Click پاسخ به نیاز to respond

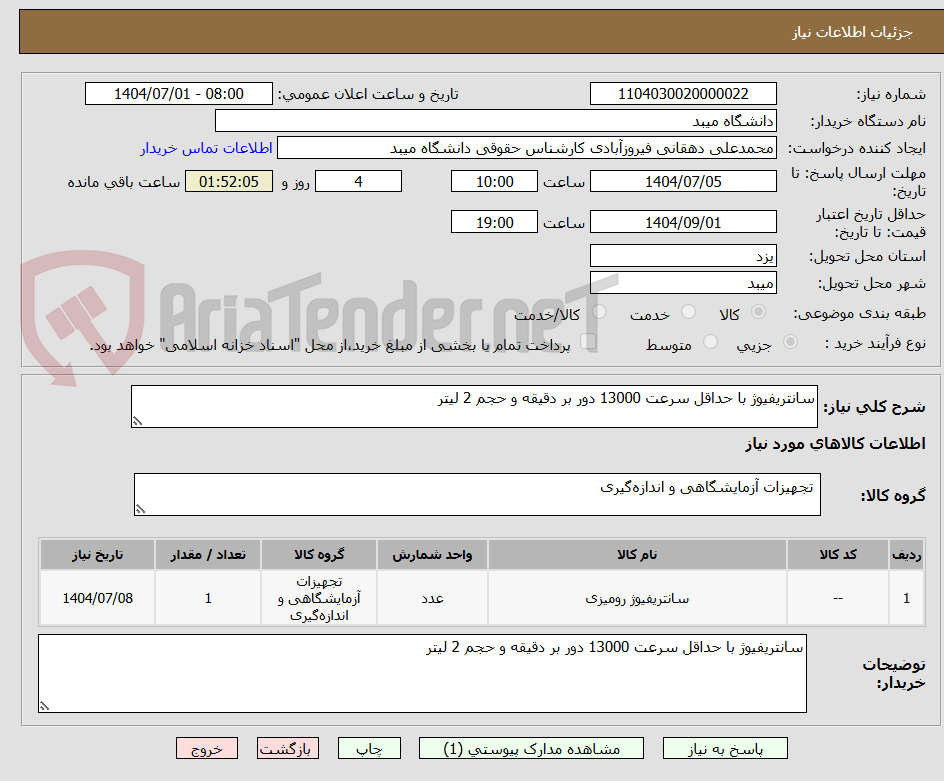pos(724,747)
